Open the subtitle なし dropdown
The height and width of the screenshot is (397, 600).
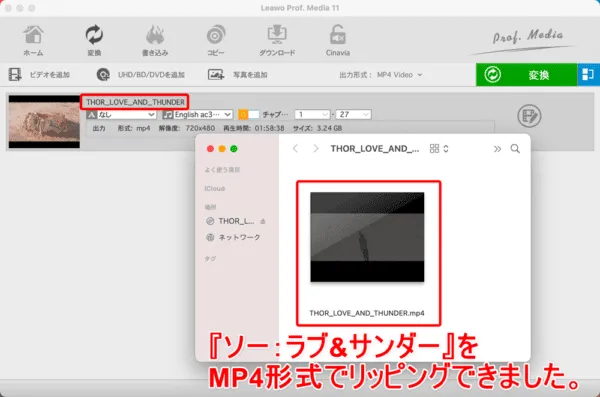tap(121, 114)
